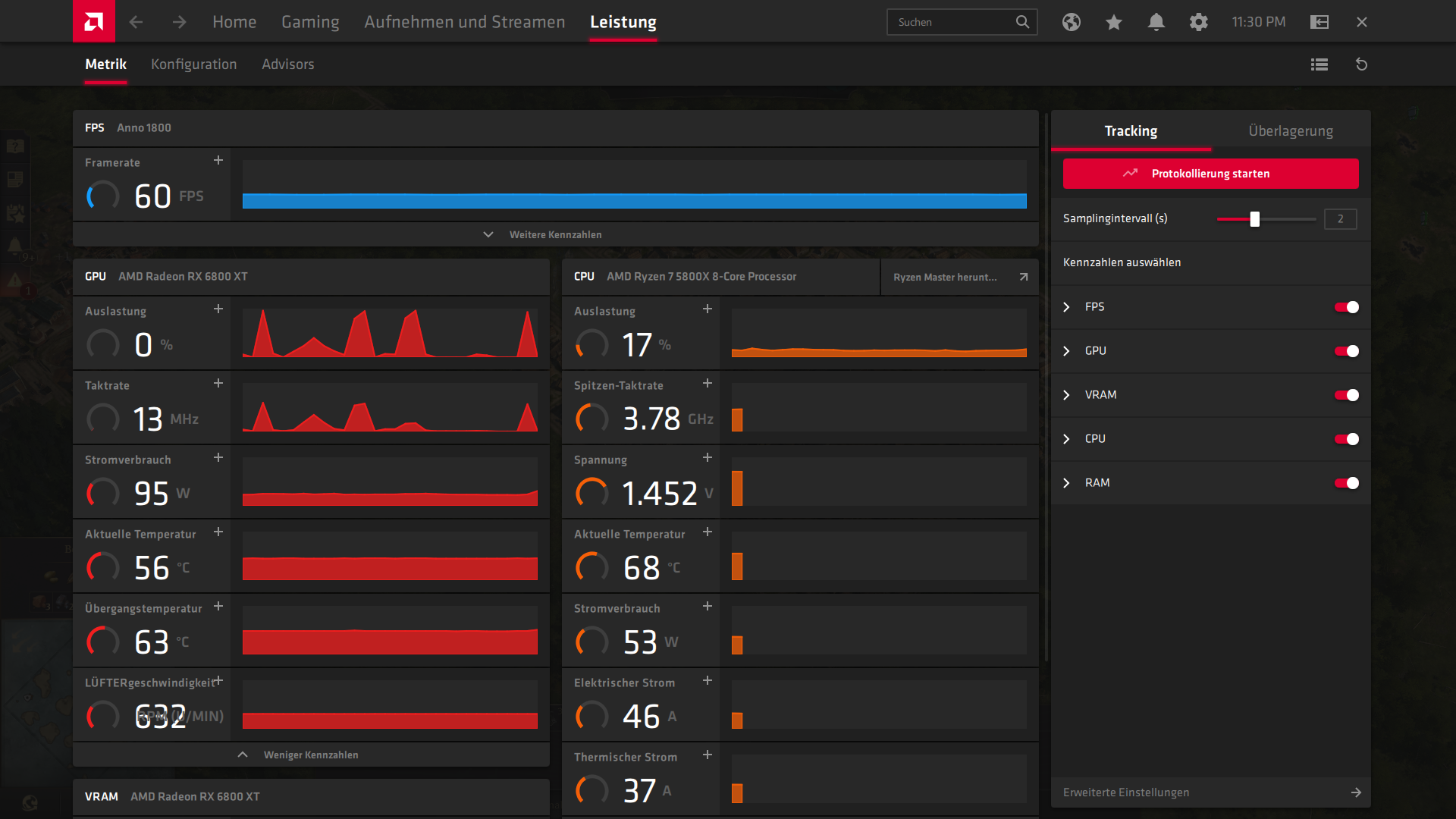The image size is (1456, 819).
Task: Adjust the Samplingintervall slider handle
Action: tap(1254, 219)
